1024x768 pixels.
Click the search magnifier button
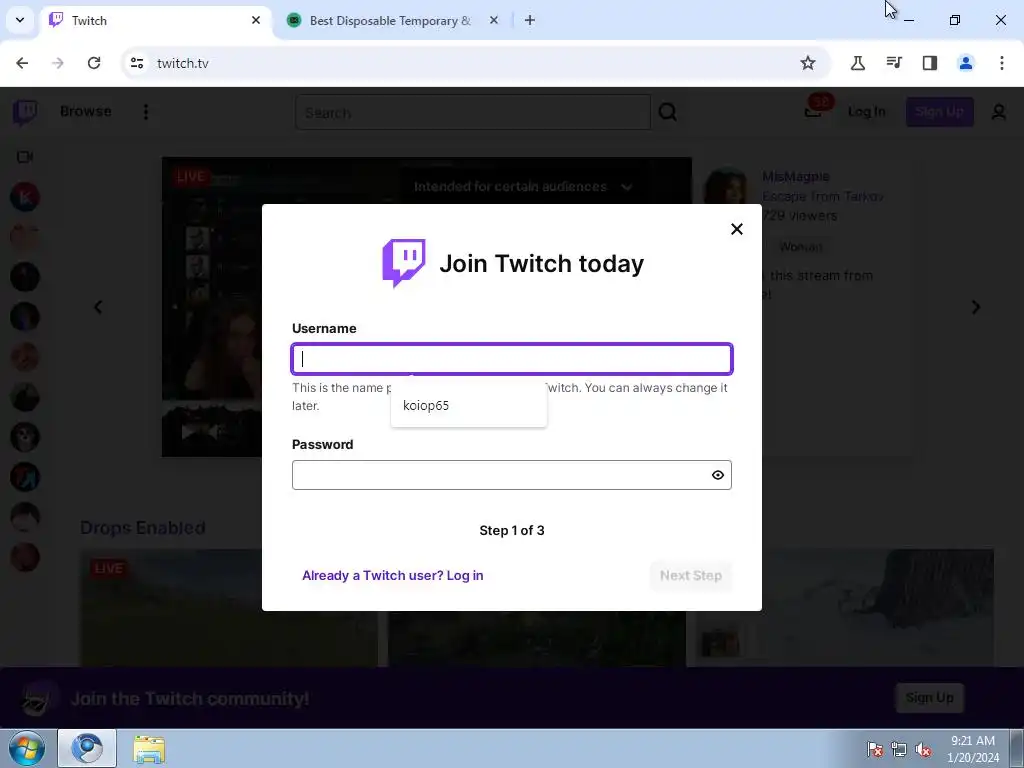point(667,112)
